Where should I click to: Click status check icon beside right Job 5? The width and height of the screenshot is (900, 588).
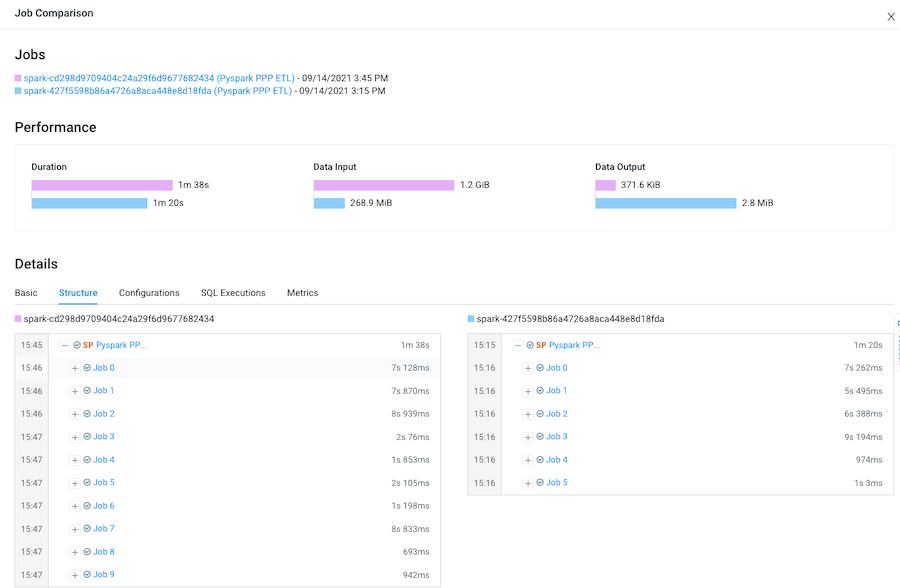click(x=540, y=483)
